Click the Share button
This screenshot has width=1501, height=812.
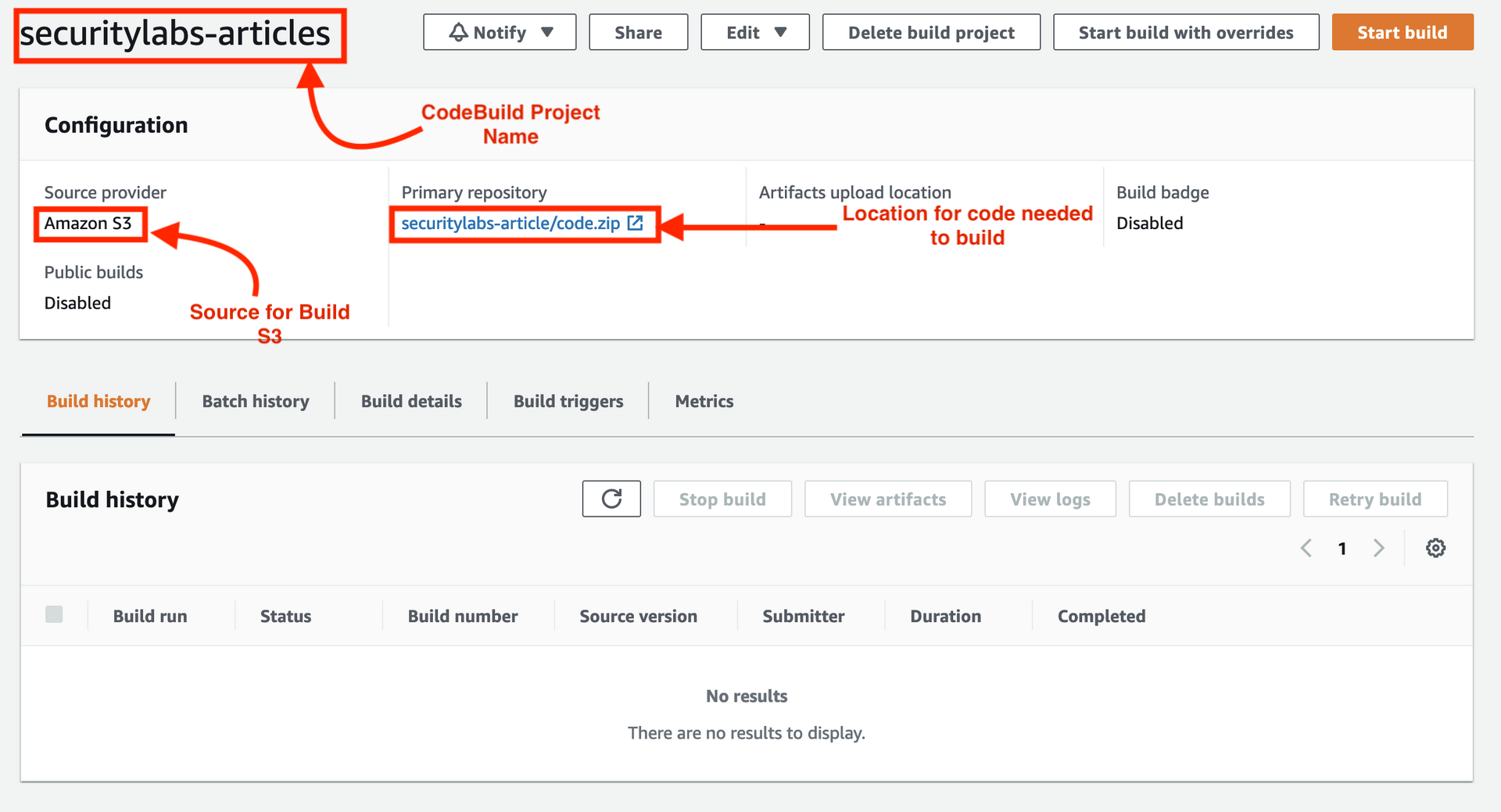pyautogui.click(x=638, y=32)
